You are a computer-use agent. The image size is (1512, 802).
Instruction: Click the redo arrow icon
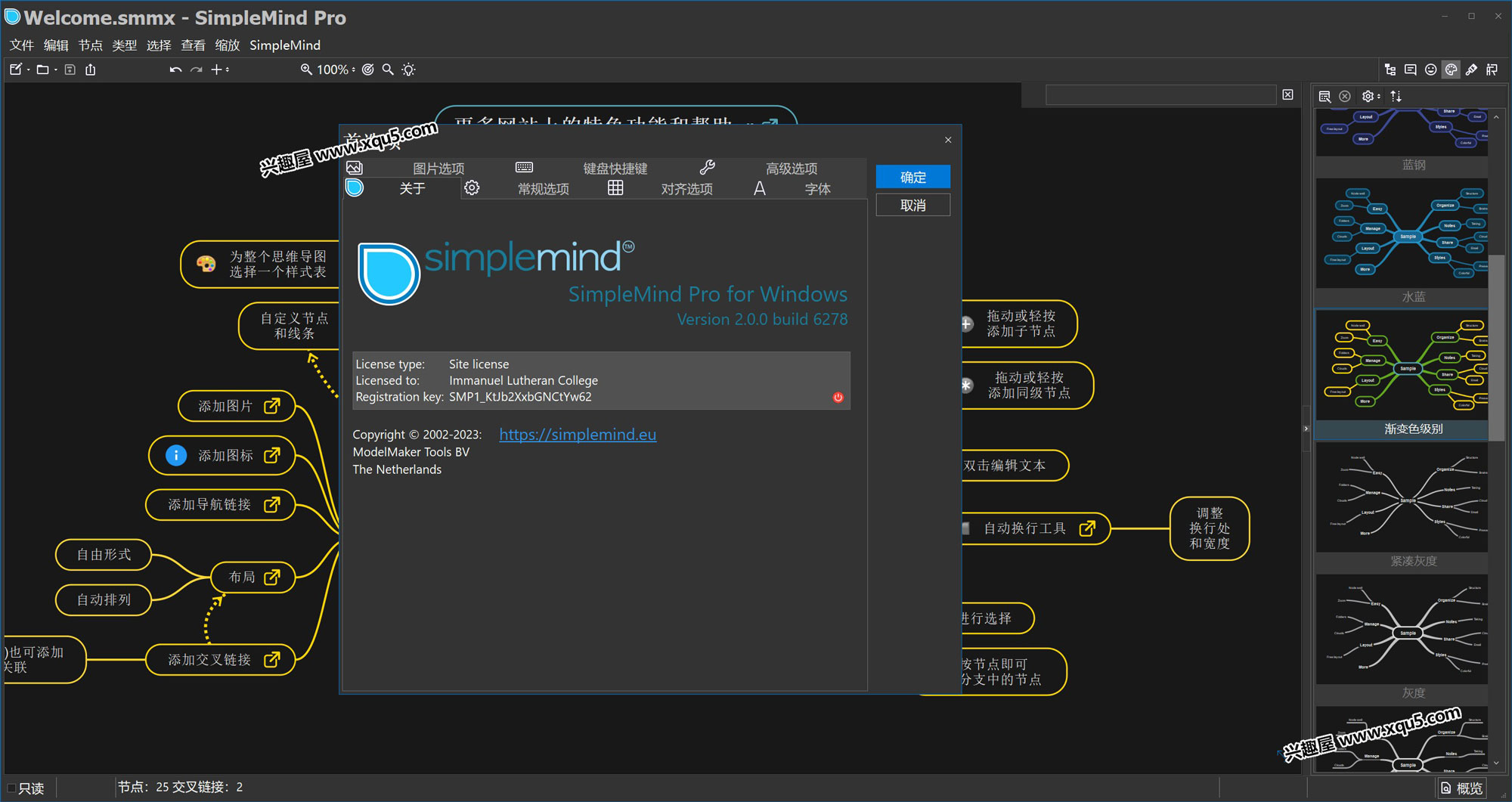(196, 70)
